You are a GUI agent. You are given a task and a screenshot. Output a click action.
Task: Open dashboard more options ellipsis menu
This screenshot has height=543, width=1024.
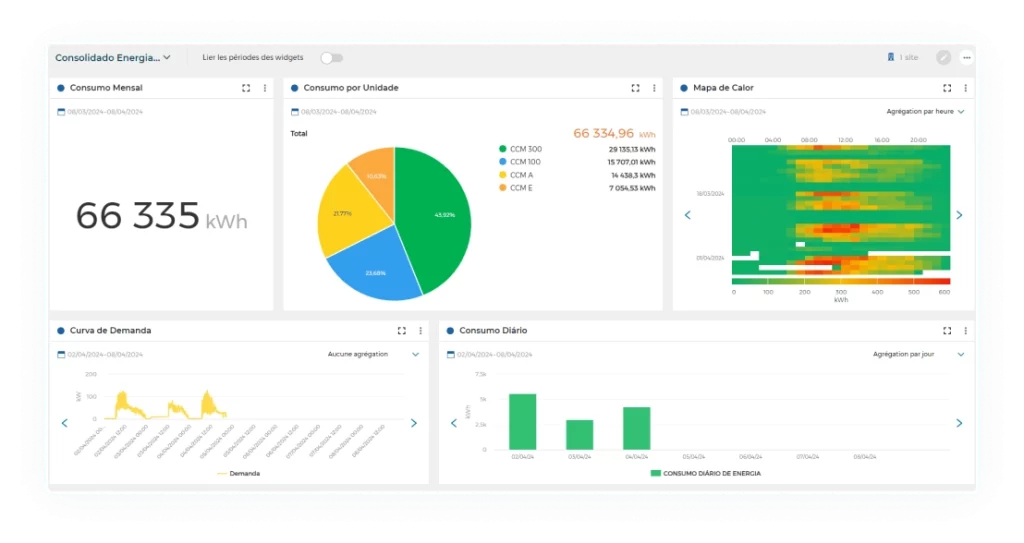click(x=966, y=57)
